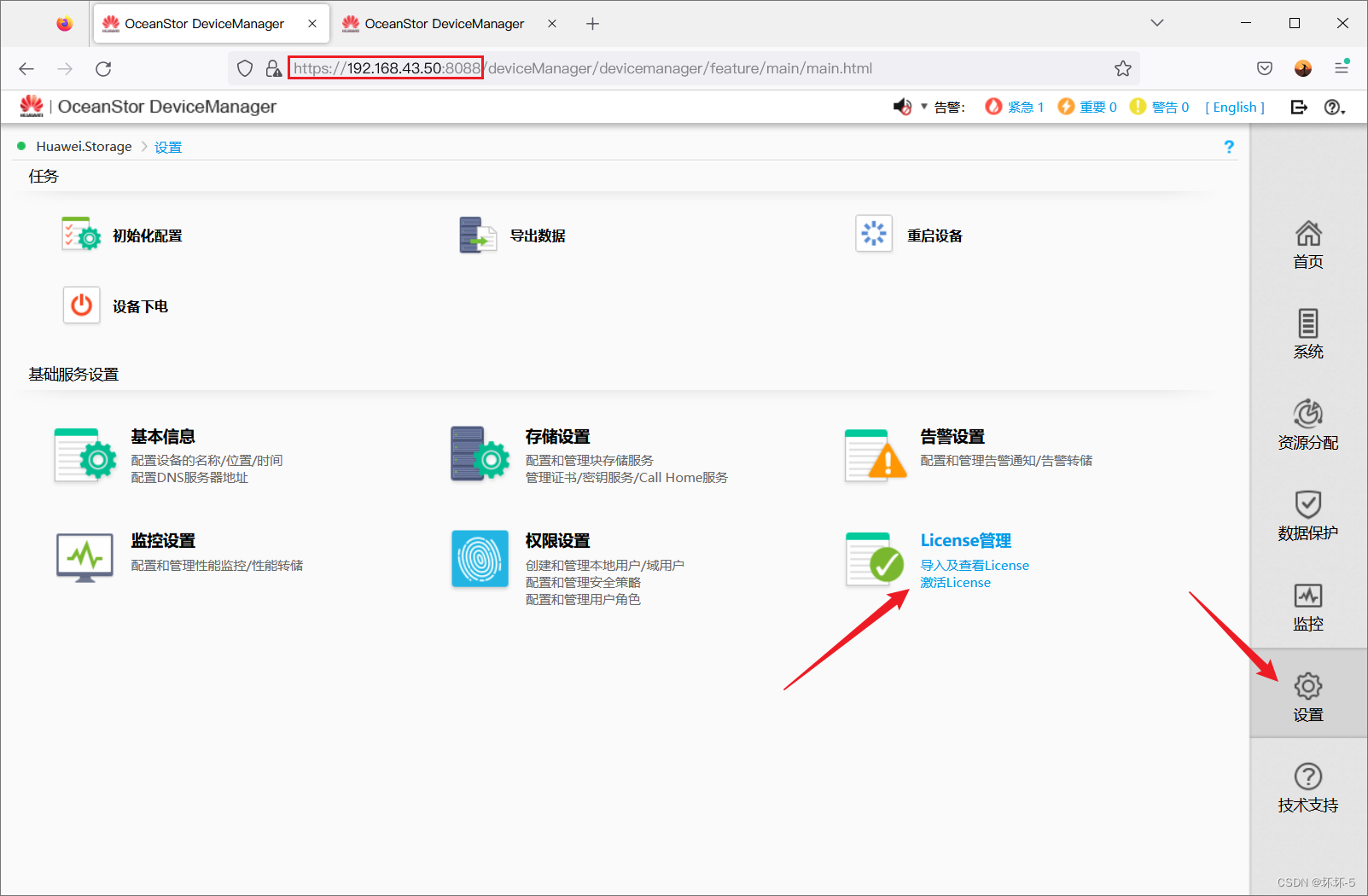
Task: Click the 导出数据 label
Action: (x=538, y=236)
